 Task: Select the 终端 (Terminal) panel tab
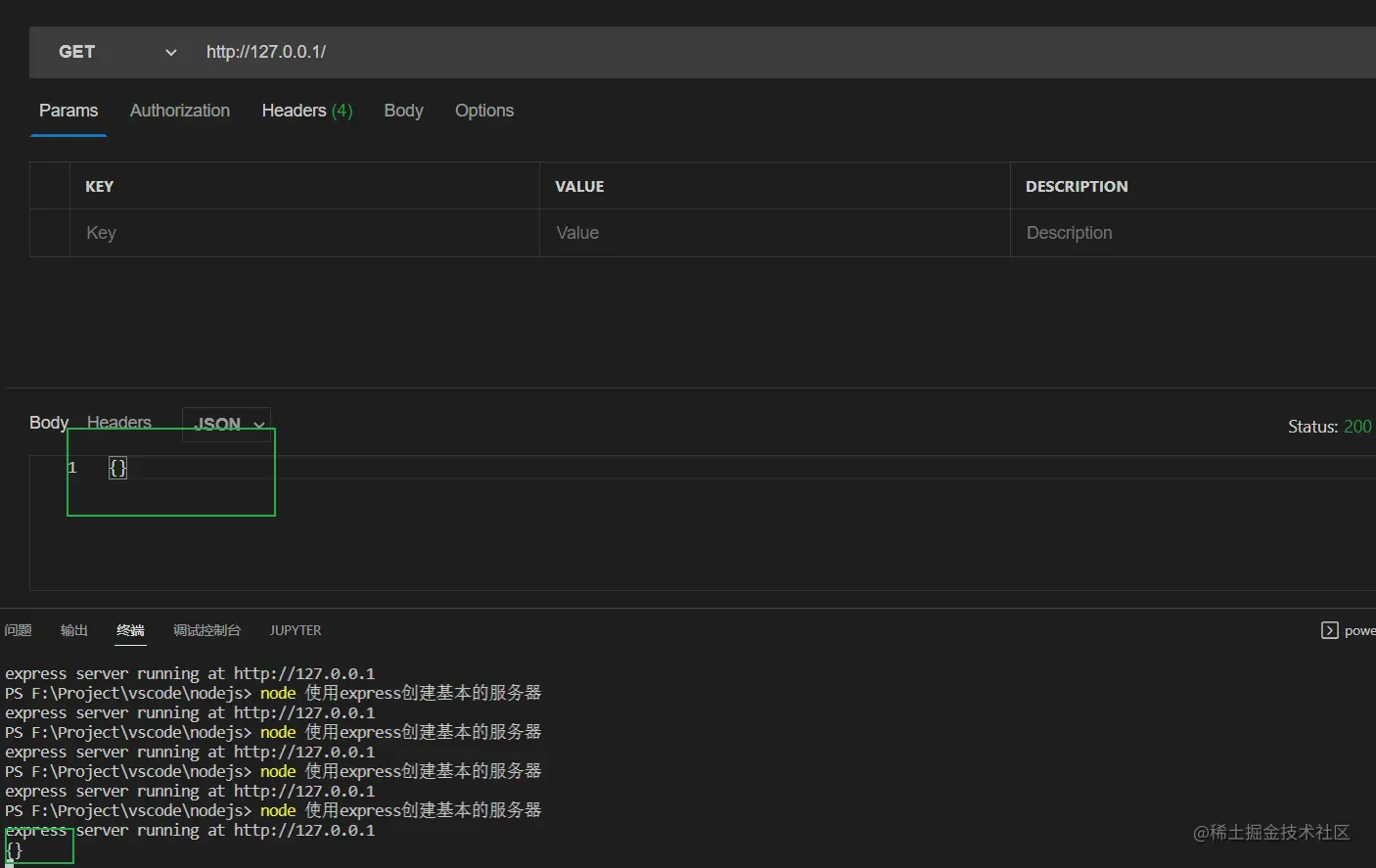130,630
